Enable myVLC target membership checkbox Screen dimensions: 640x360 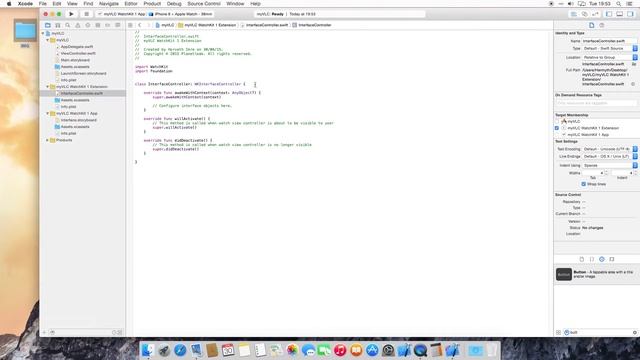point(557,122)
